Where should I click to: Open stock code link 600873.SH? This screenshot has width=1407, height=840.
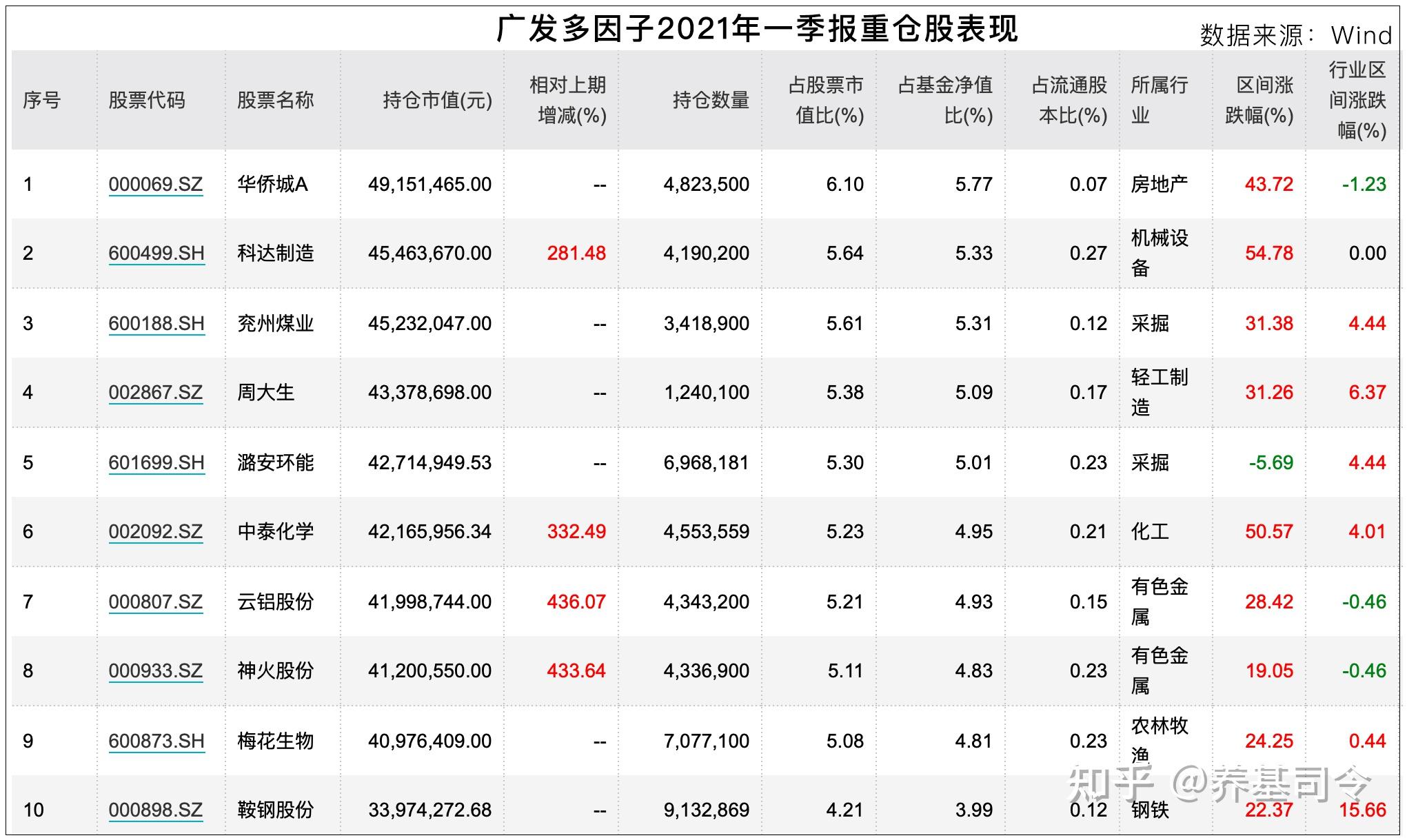(156, 741)
